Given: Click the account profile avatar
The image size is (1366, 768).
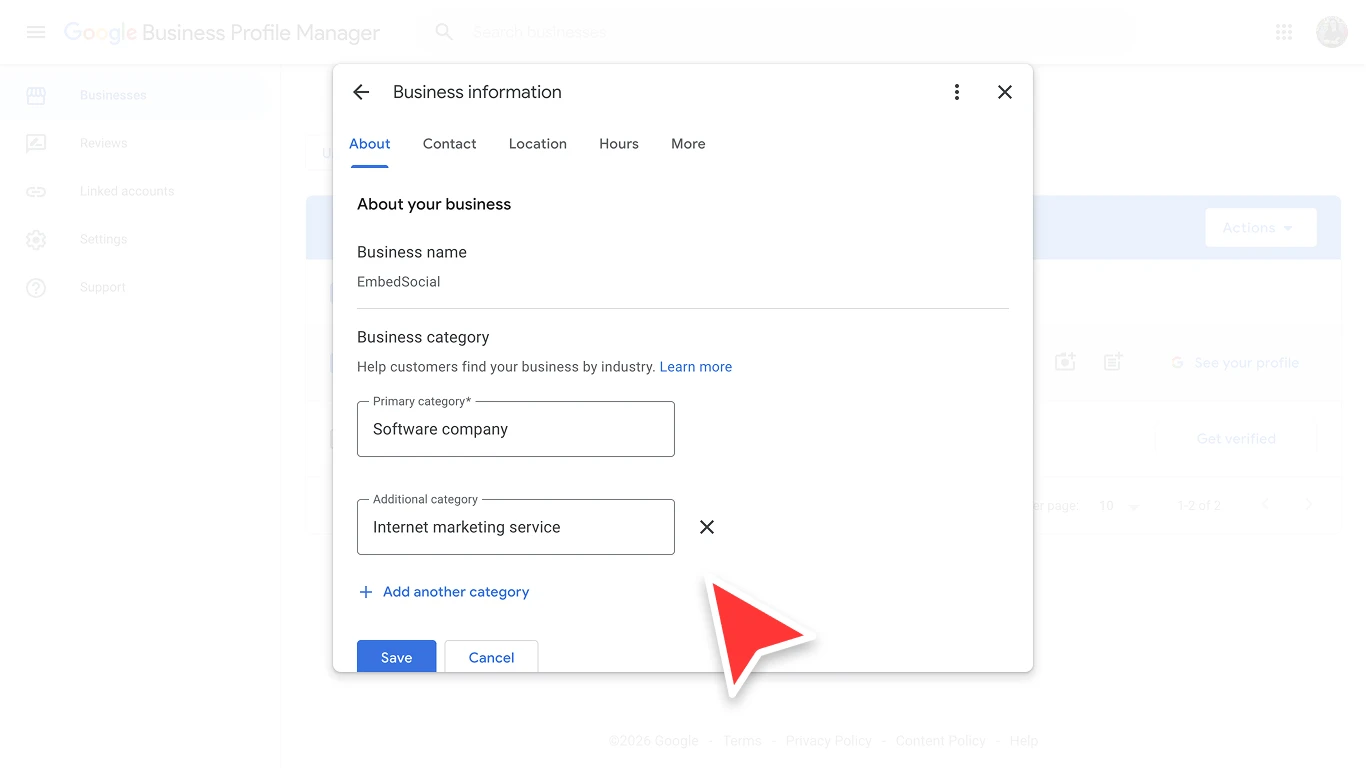Looking at the screenshot, I should point(1331,31).
